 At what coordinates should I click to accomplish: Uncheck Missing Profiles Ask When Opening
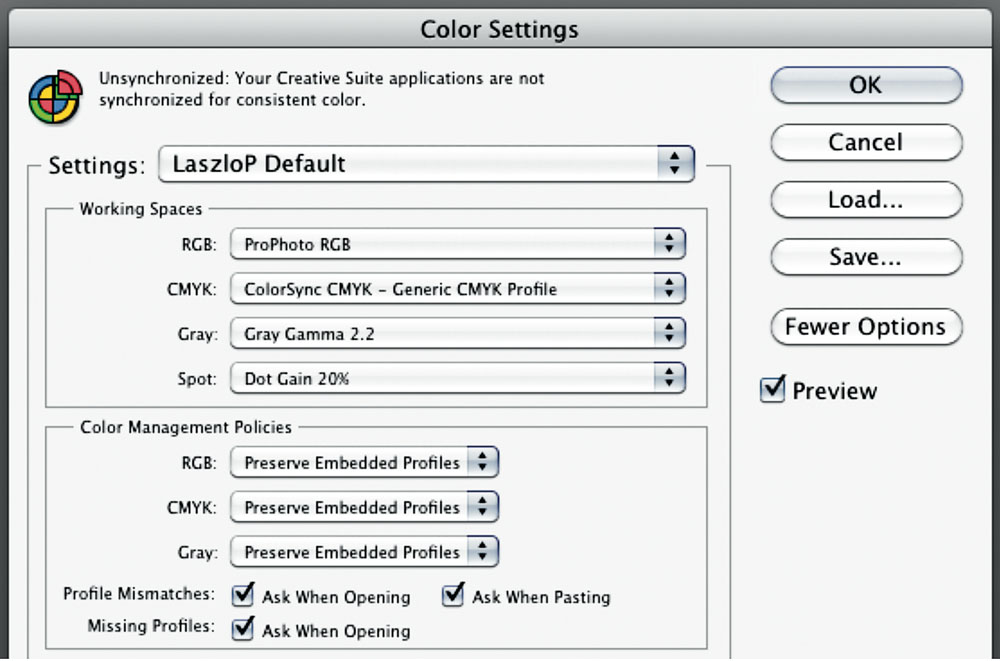[x=242, y=629]
